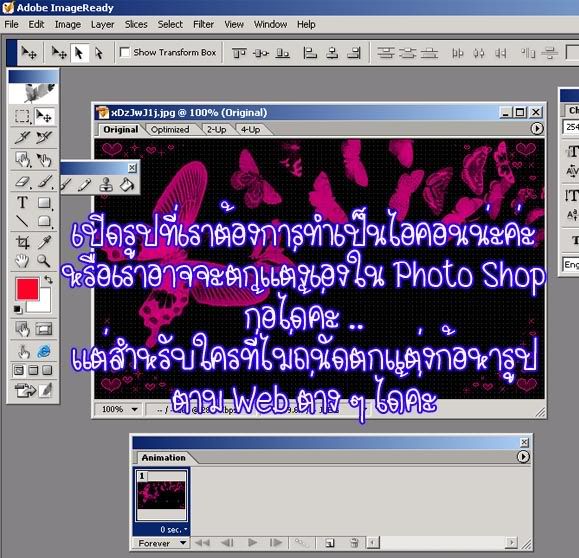Pick the Pencil tool in the floating tool strip
The height and width of the screenshot is (558, 579).
tap(85, 184)
